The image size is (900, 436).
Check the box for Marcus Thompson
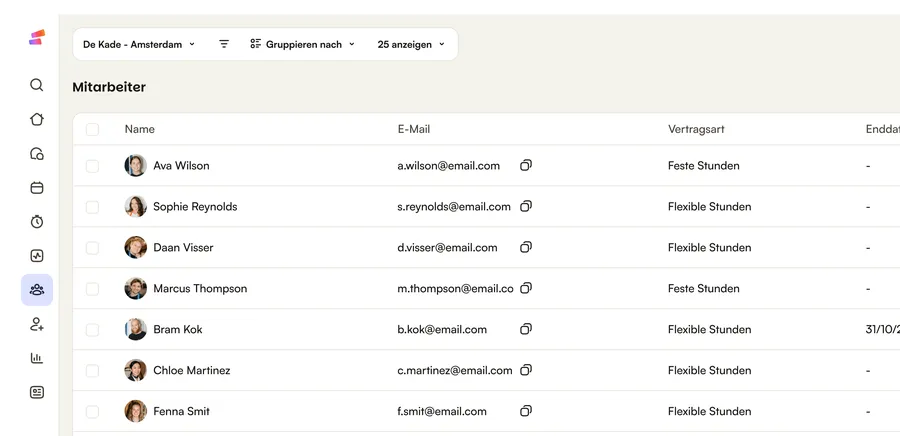pyautogui.click(x=92, y=289)
